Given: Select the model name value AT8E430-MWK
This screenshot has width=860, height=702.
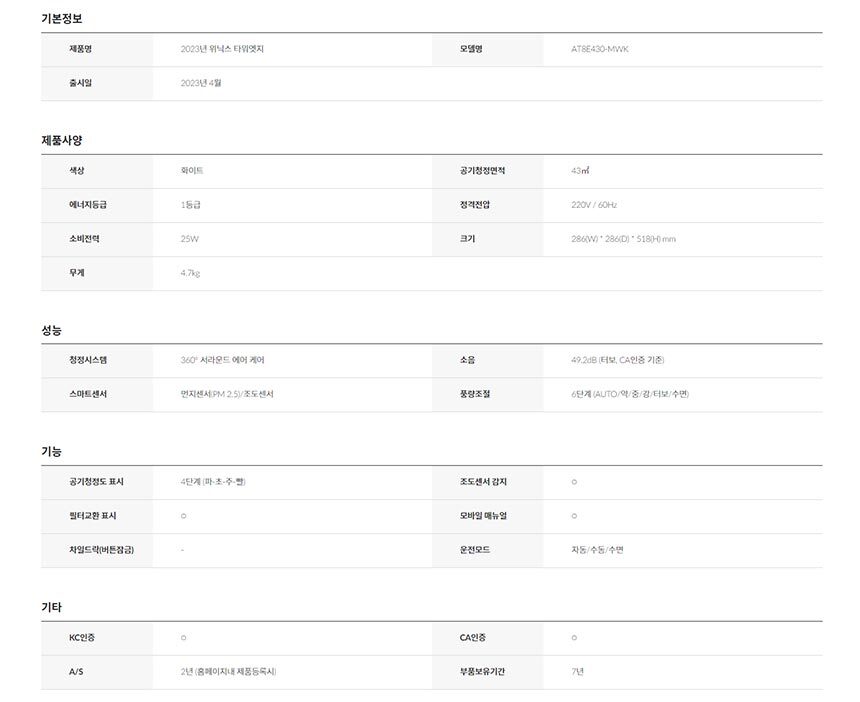Looking at the screenshot, I should tap(600, 49).
